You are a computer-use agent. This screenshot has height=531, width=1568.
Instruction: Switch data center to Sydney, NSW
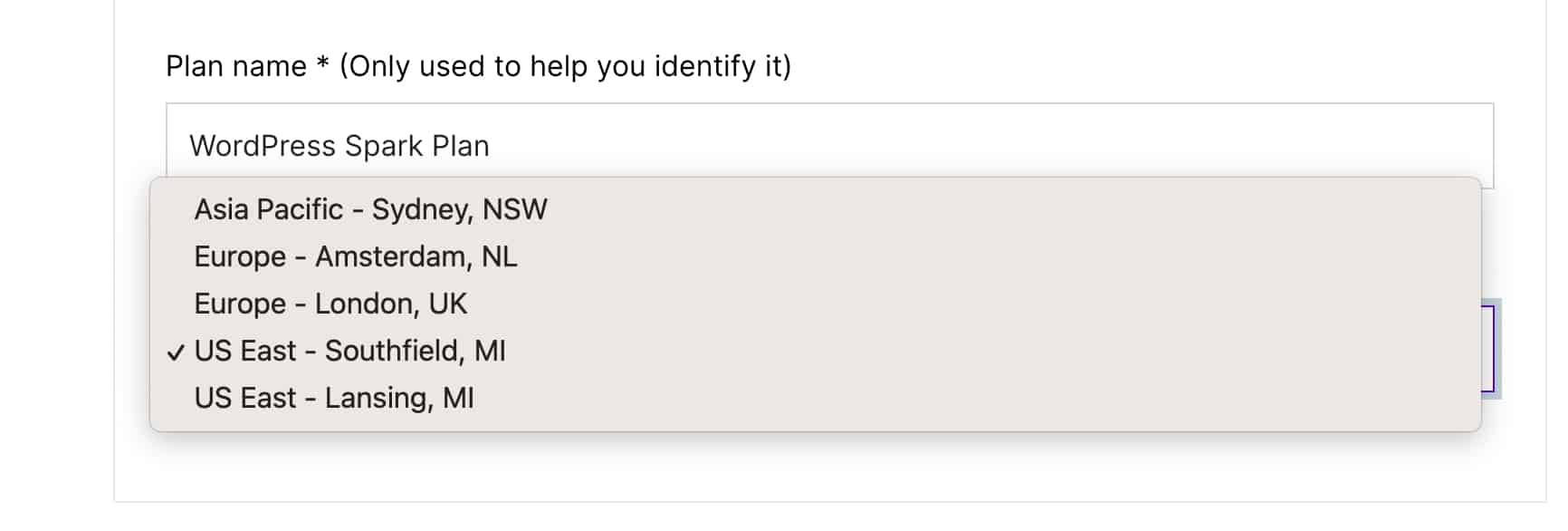tap(370, 209)
